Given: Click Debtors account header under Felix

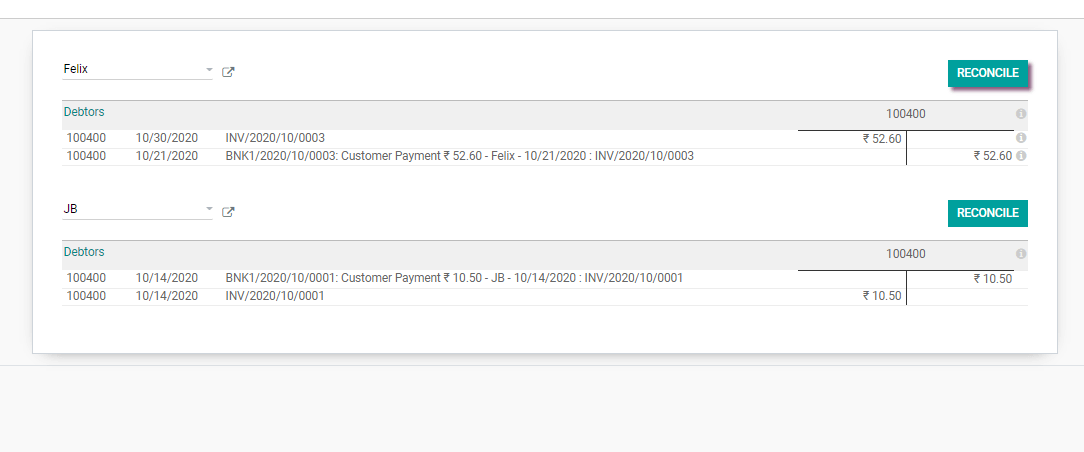Looking at the screenshot, I should (x=84, y=112).
